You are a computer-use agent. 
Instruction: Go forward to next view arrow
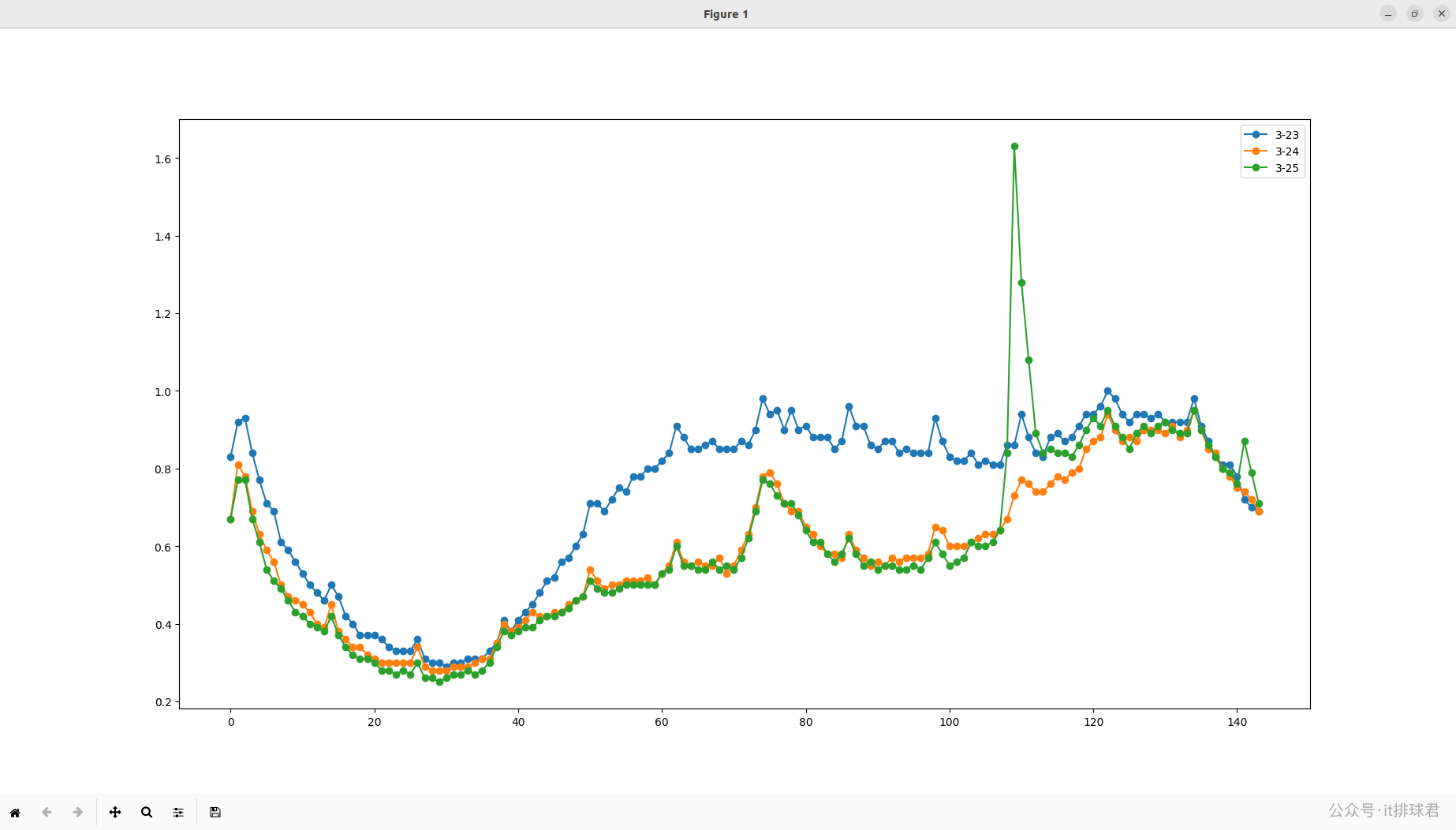point(77,812)
